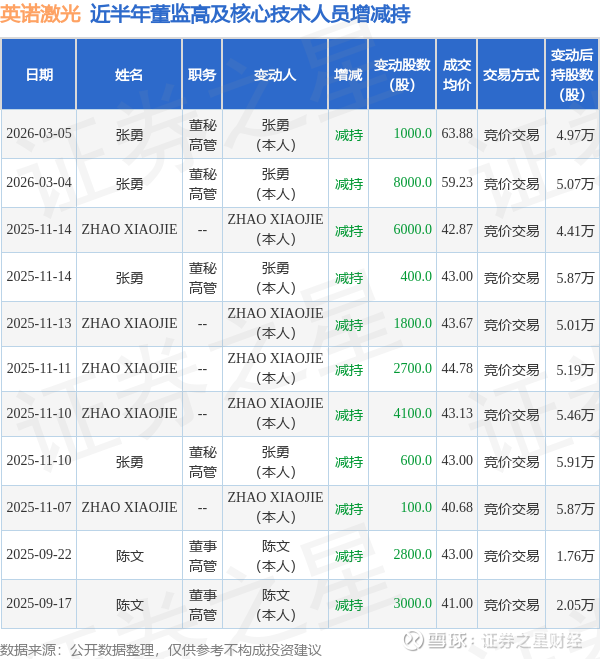
Task: Click the average price 44.78
Action: [457, 368]
